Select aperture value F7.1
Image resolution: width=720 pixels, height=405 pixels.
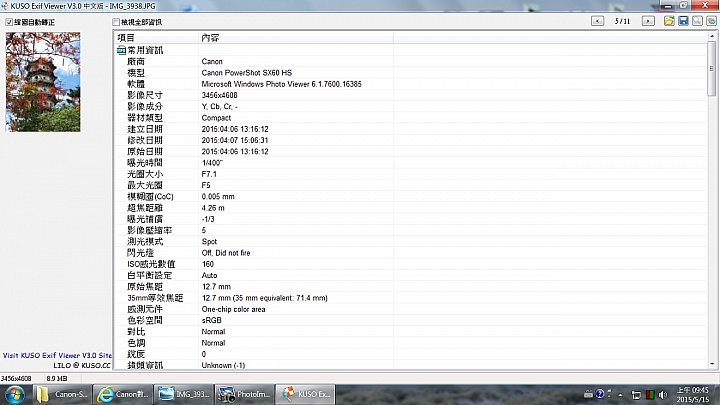209,174
